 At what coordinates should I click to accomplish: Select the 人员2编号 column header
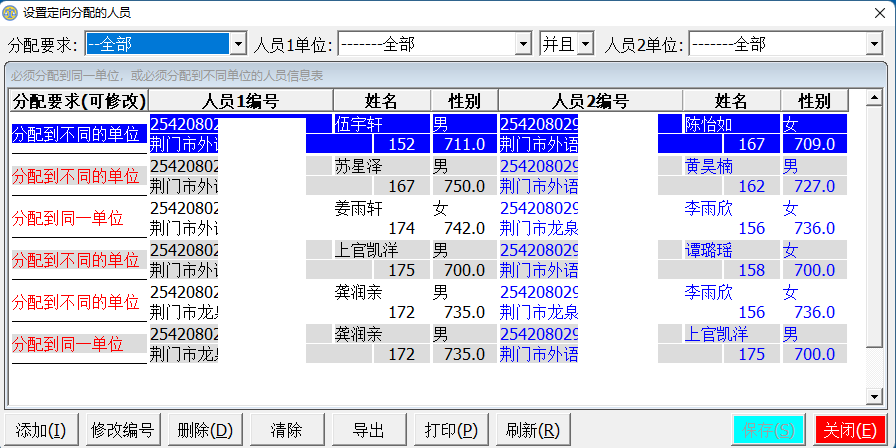(590, 101)
